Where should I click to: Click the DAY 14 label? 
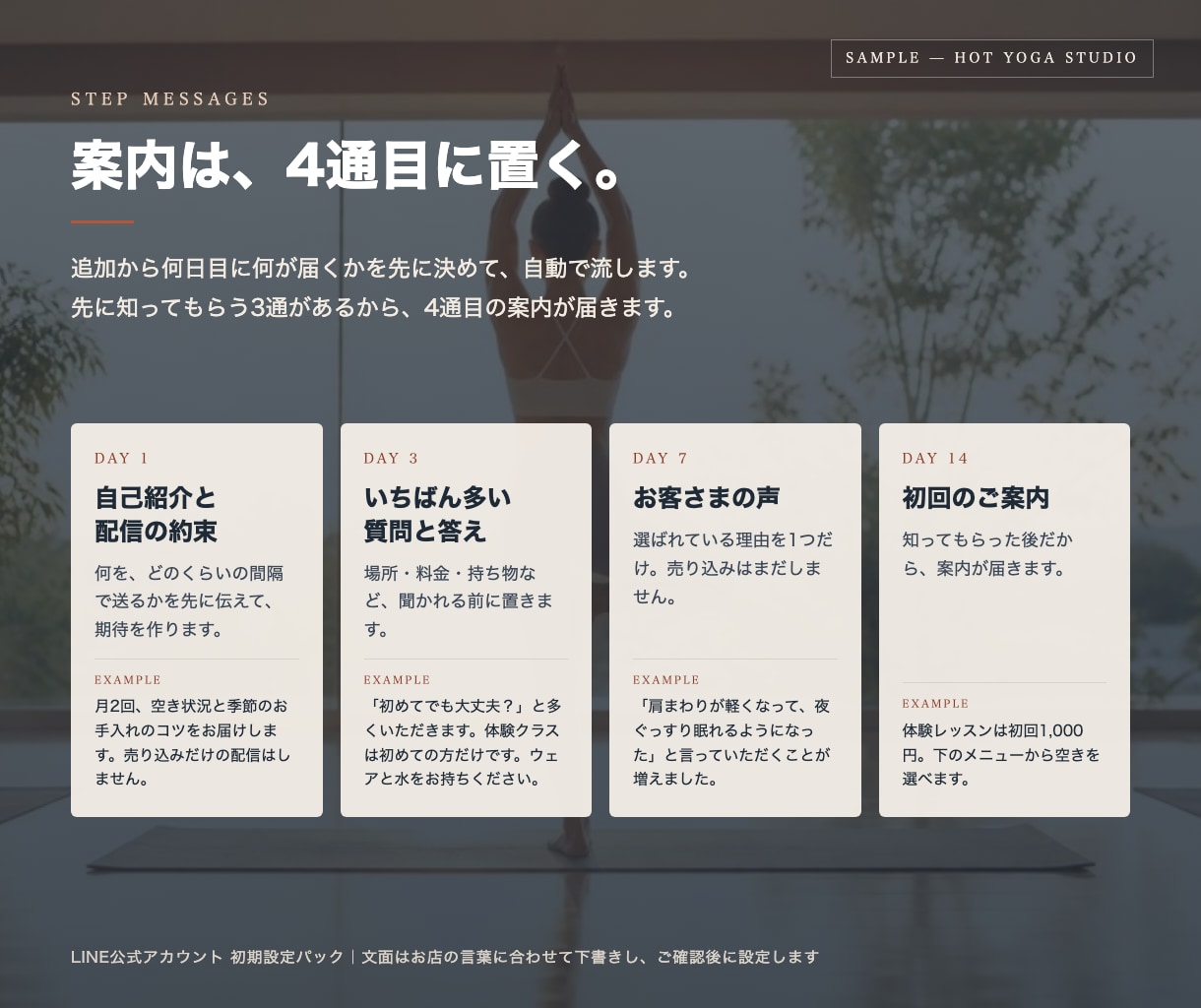click(x=935, y=458)
